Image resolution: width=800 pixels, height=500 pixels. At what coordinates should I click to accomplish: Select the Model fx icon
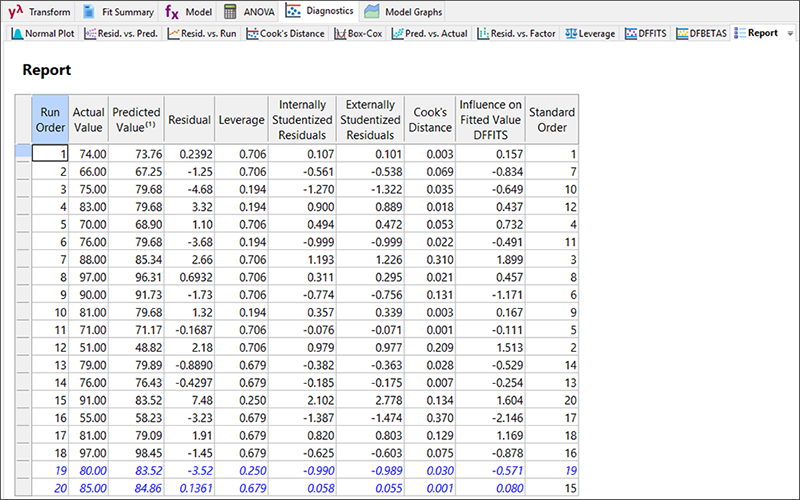pyautogui.click(x=172, y=12)
